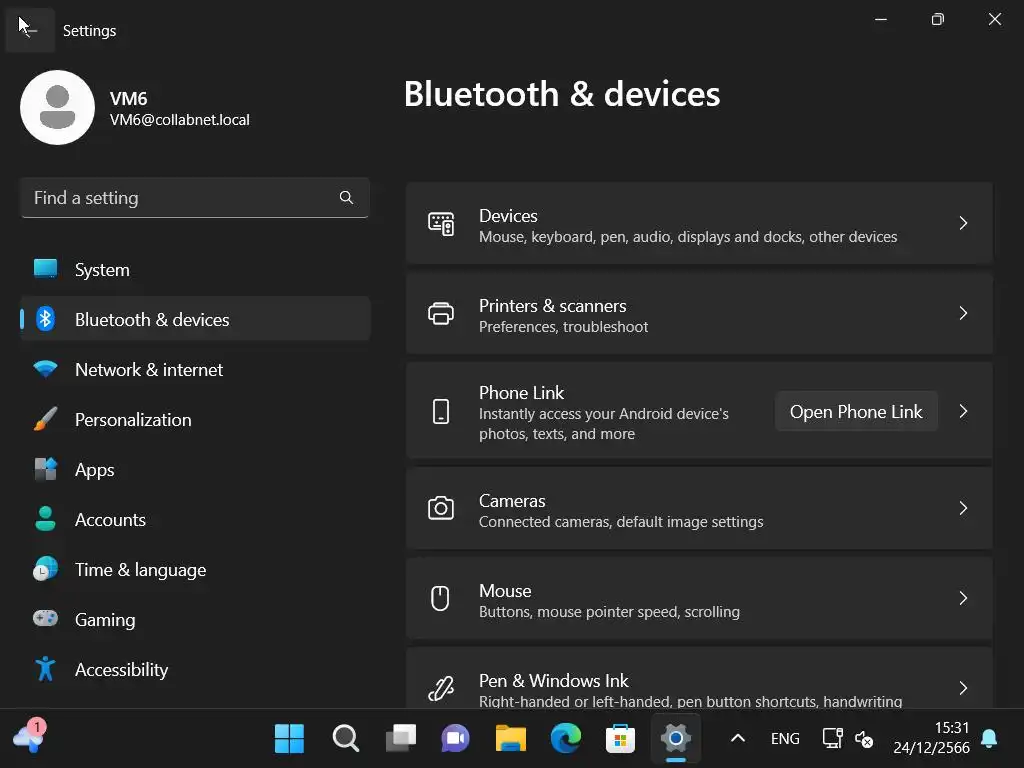Image resolution: width=1024 pixels, height=768 pixels.
Task: Select Apps in the sidebar
Action: (x=195, y=469)
